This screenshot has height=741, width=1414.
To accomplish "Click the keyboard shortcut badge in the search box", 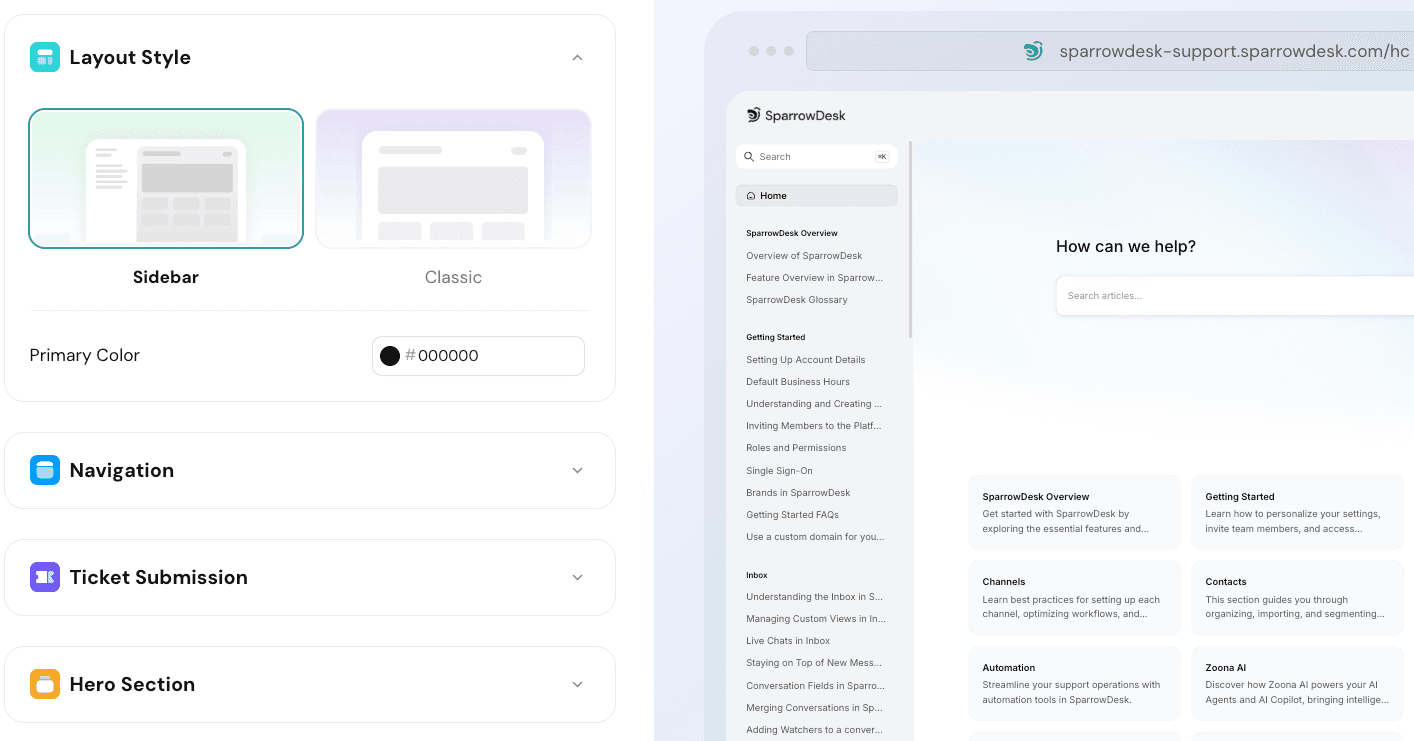I will [881, 157].
